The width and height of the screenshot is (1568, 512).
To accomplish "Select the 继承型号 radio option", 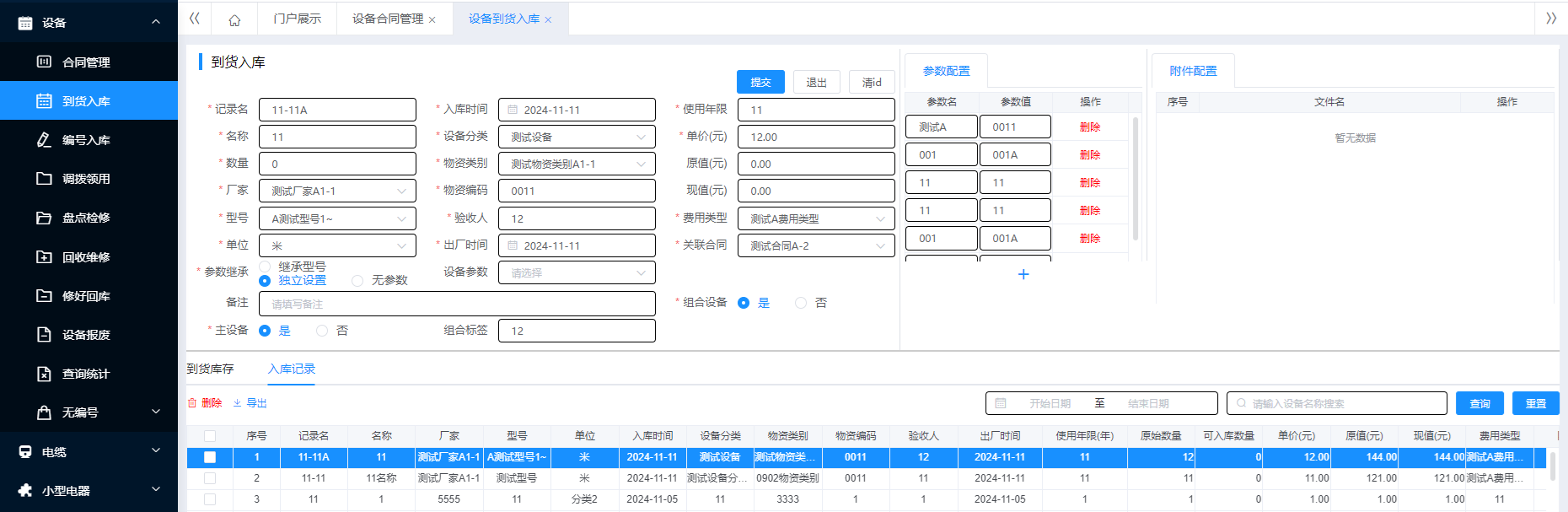I will (x=265, y=267).
